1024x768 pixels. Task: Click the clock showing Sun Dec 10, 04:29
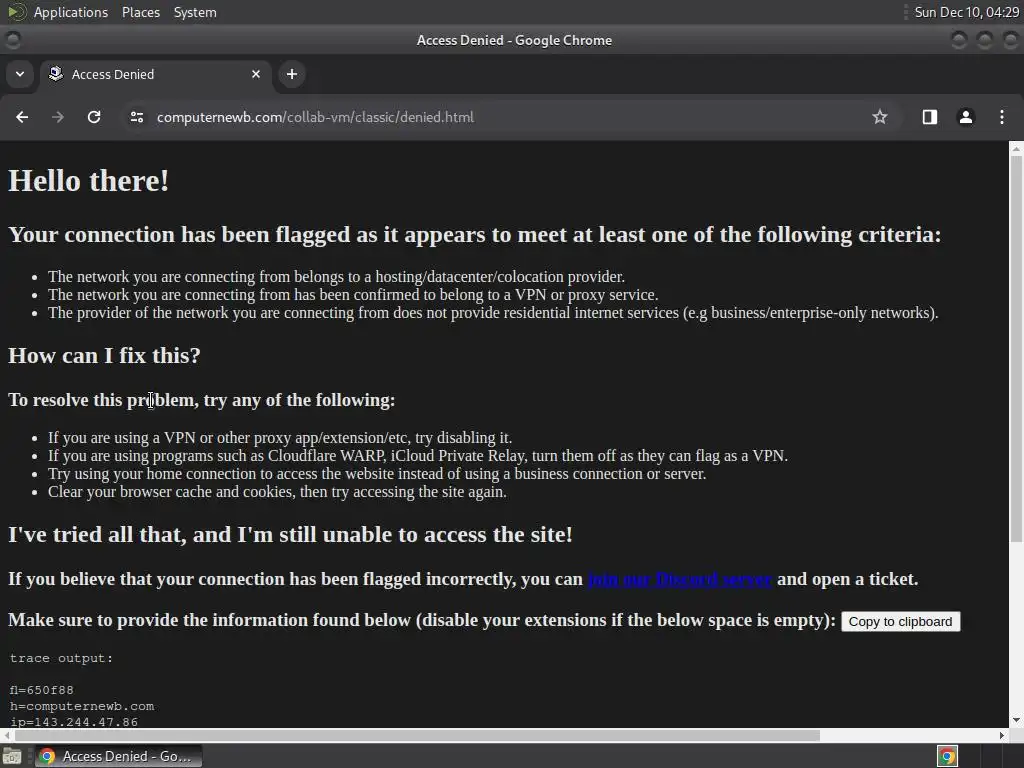coord(966,12)
